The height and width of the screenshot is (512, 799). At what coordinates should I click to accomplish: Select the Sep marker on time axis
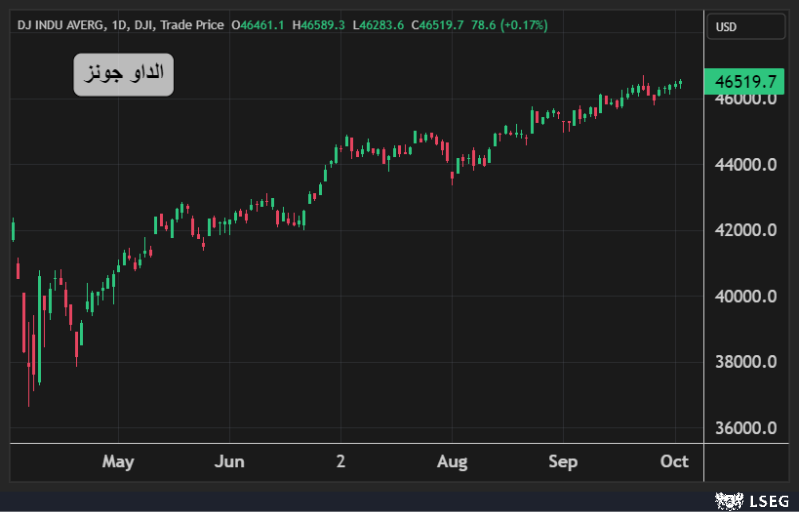coord(563,461)
